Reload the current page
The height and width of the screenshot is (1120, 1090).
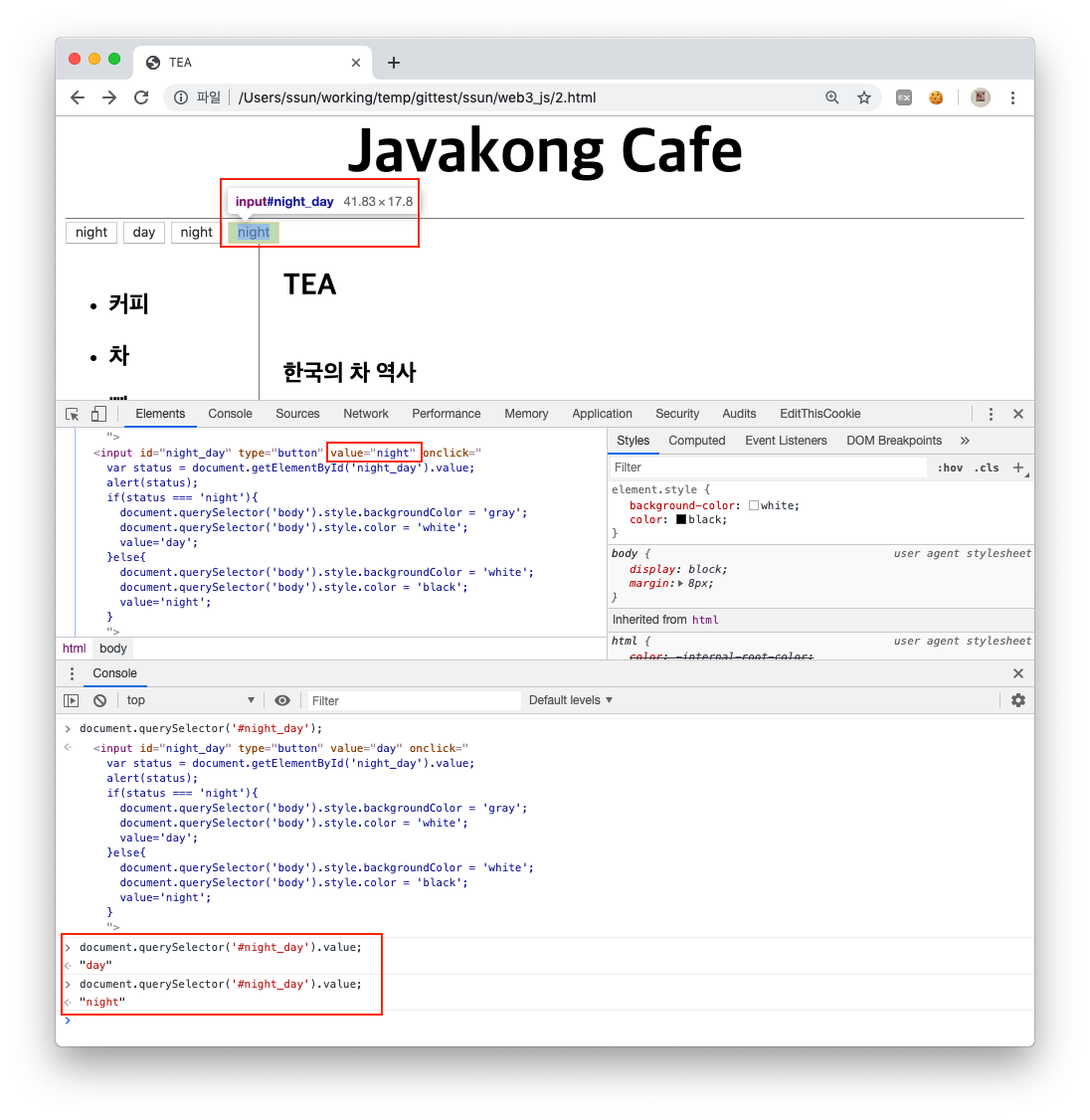[141, 97]
